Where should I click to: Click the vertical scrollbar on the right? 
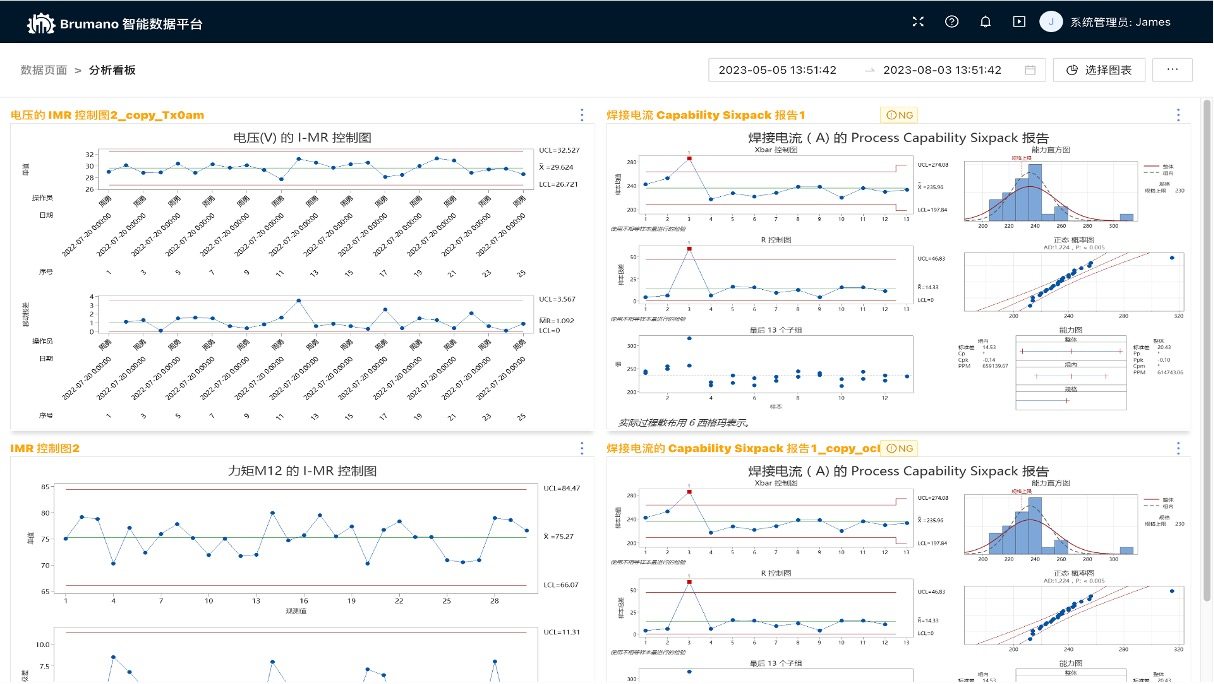(1207, 300)
